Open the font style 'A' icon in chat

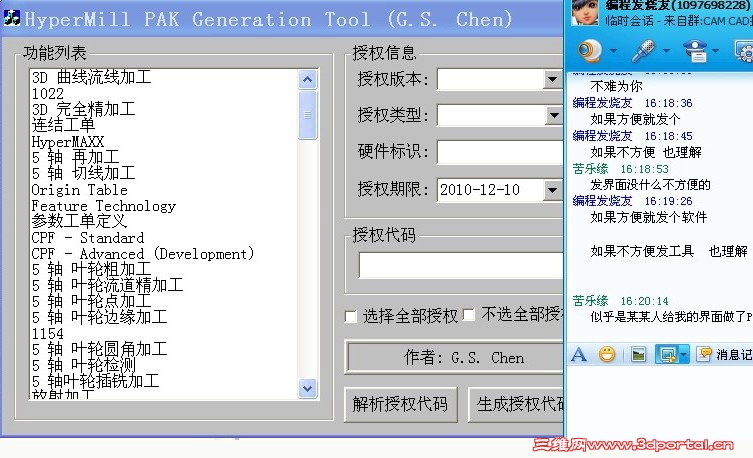[579, 355]
